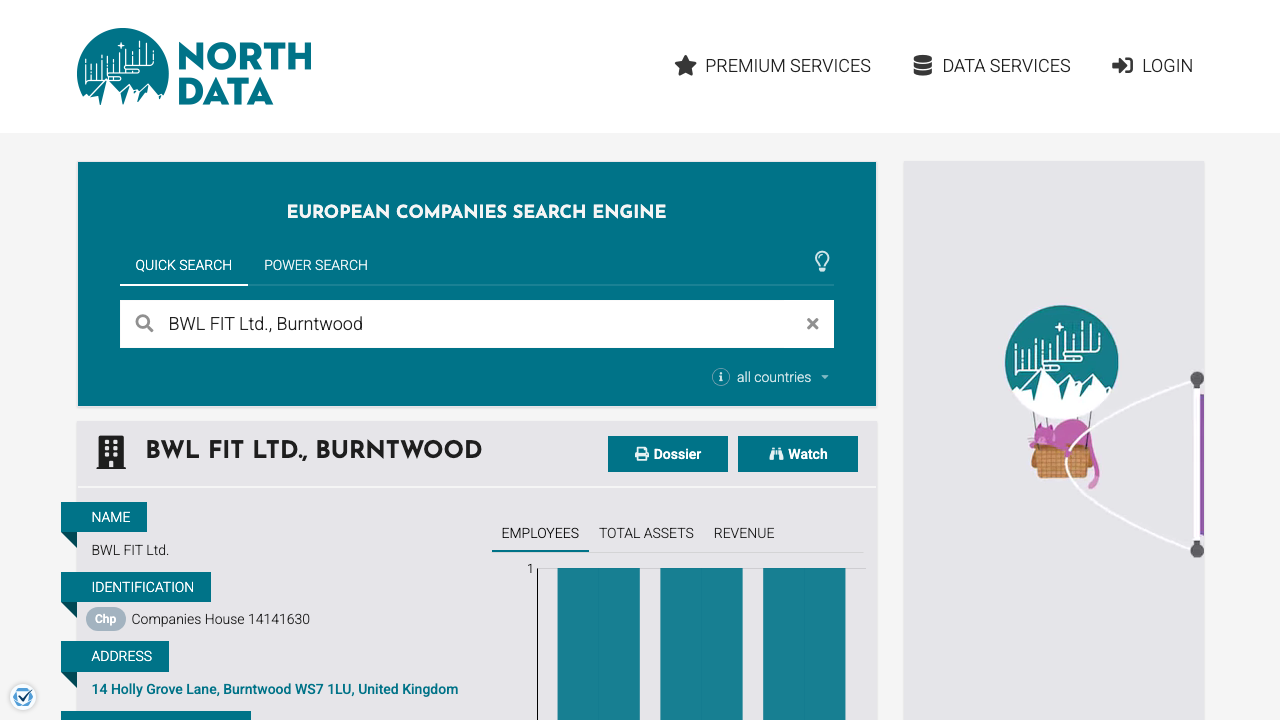This screenshot has height=720, width=1280.
Task: Click the Dossier print button
Action: tap(668, 454)
